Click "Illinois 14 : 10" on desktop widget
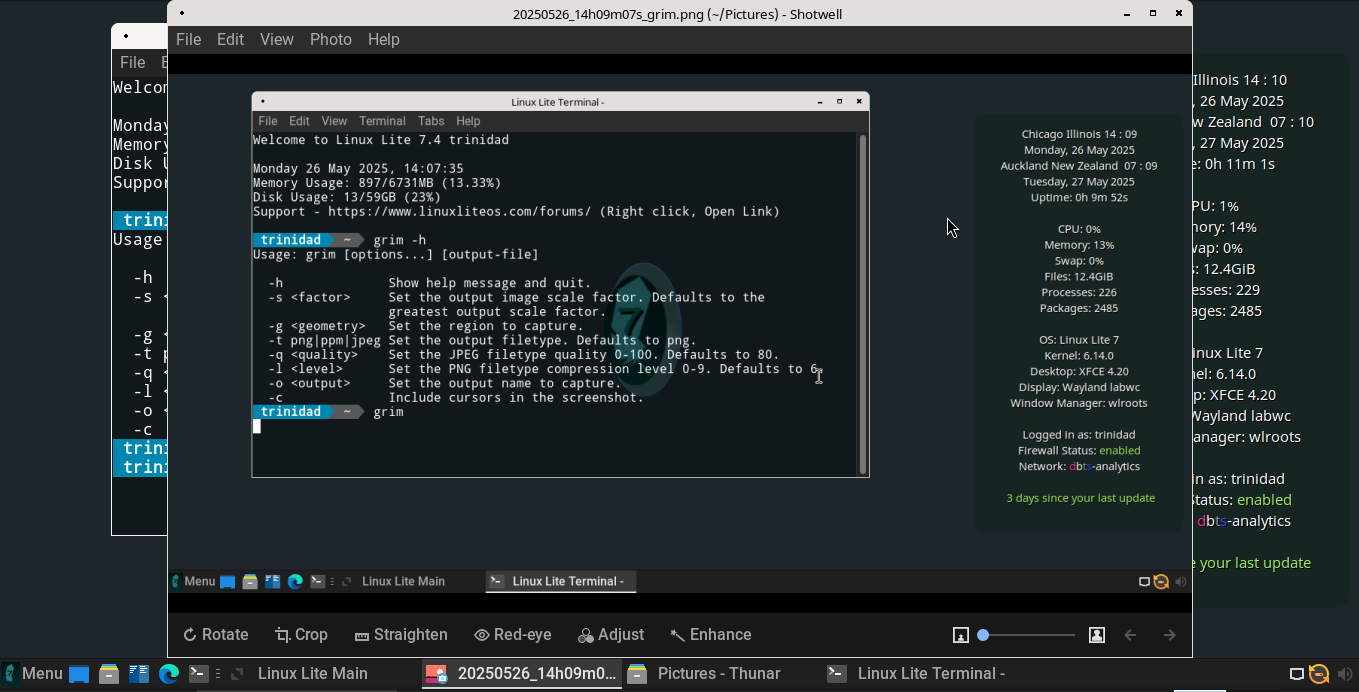The height and width of the screenshot is (692, 1359). (1240, 80)
